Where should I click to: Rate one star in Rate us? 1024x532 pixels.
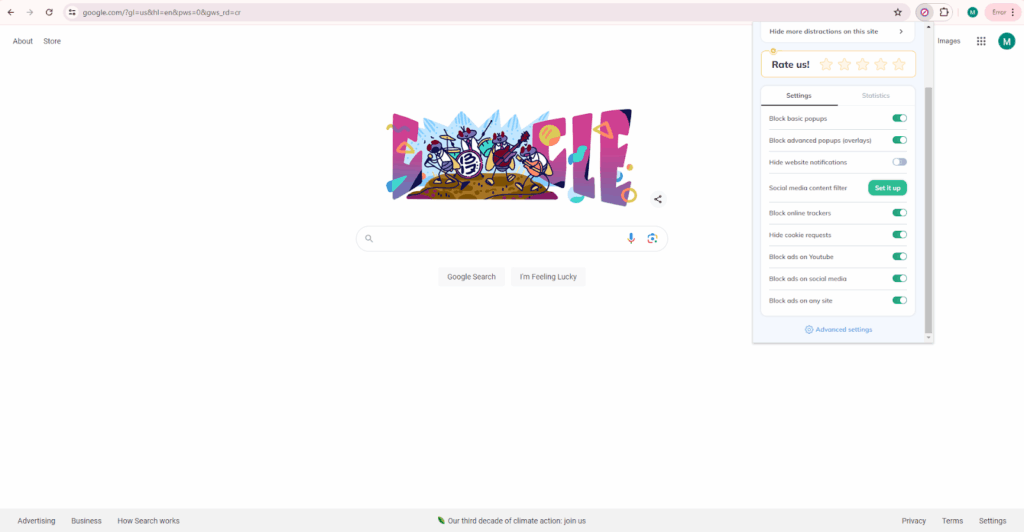826,65
